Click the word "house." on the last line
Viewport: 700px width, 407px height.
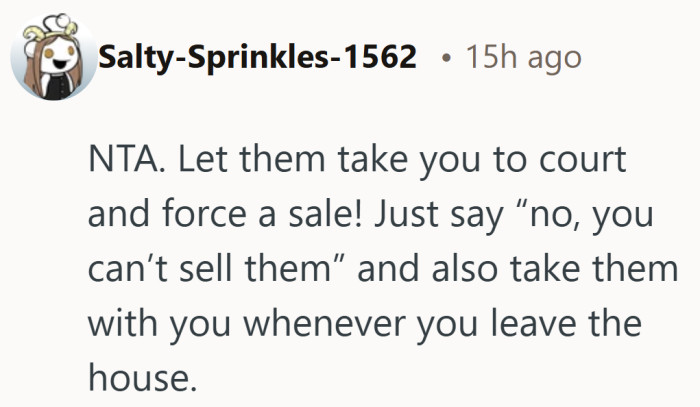tap(137, 377)
